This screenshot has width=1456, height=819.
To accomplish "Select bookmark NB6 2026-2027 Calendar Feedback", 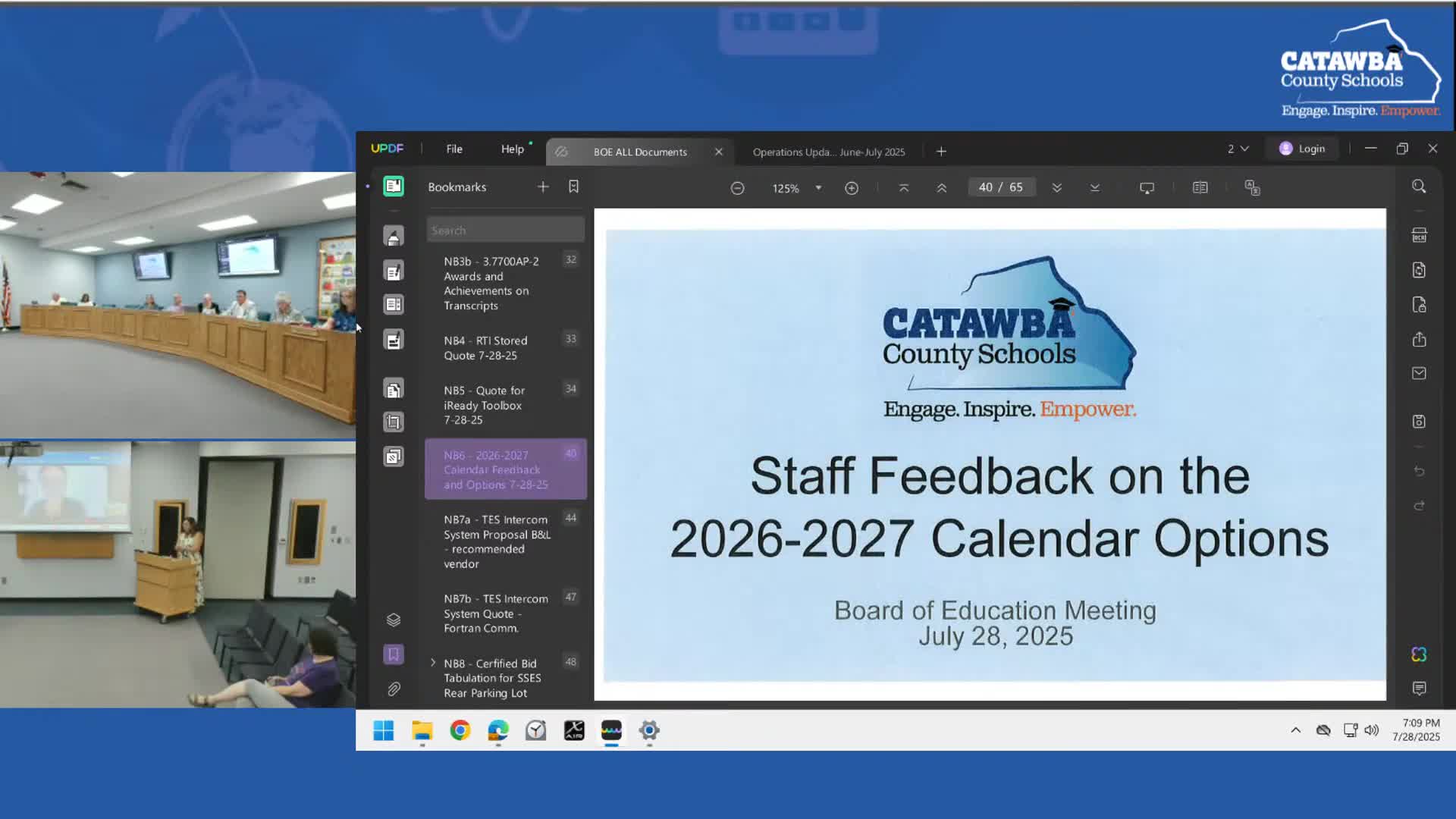I will (505, 469).
